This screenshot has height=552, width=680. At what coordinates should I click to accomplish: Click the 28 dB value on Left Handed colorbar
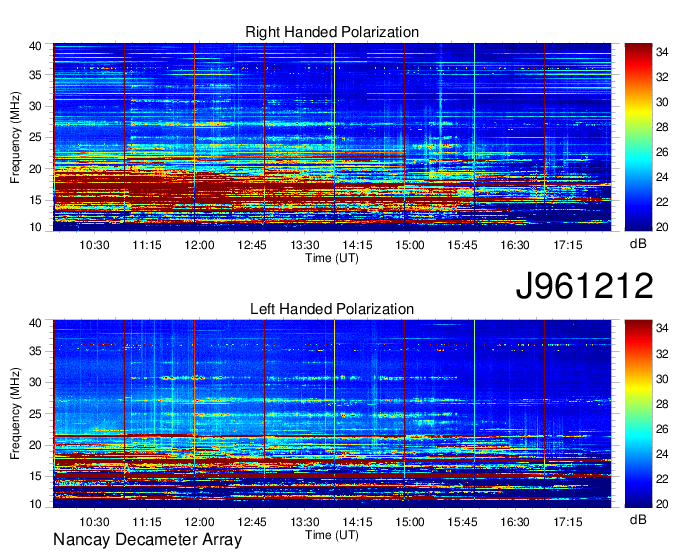pos(662,404)
